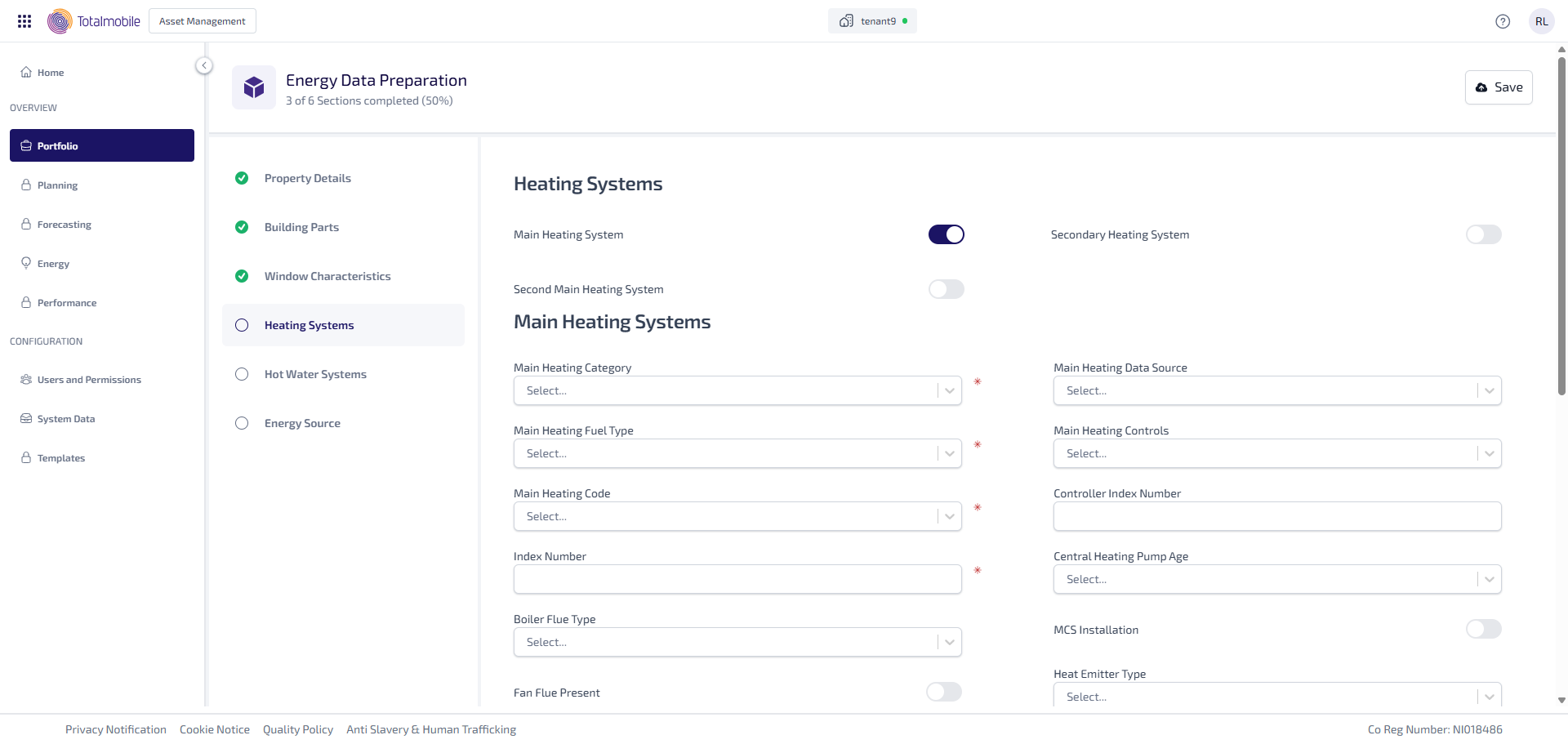Screen dimensions: 1568x744
Task: Collapse the sidebar using the chevron button
Action: [204, 65]
